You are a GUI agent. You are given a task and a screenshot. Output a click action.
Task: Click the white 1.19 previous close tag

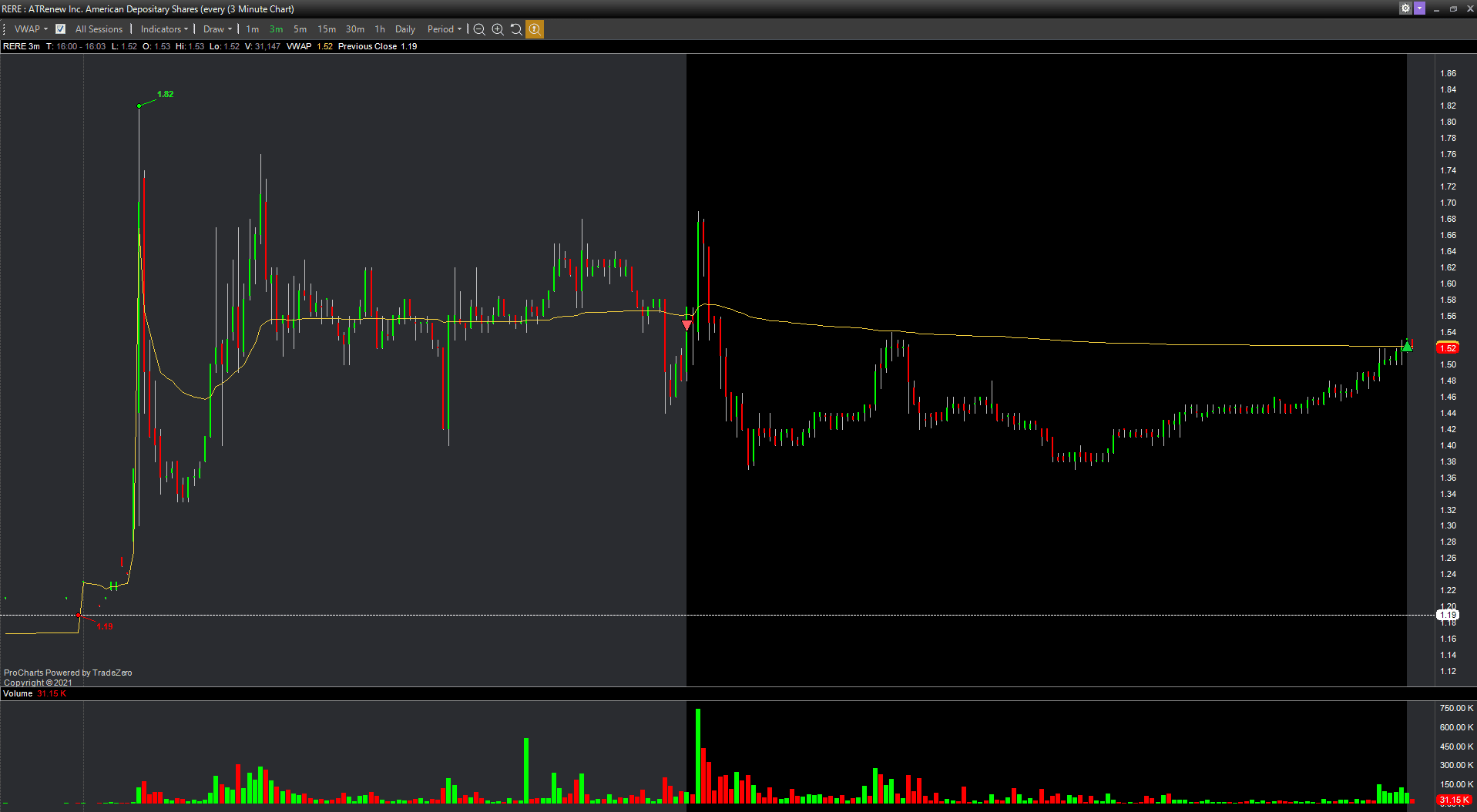(x=1448, y=615)
